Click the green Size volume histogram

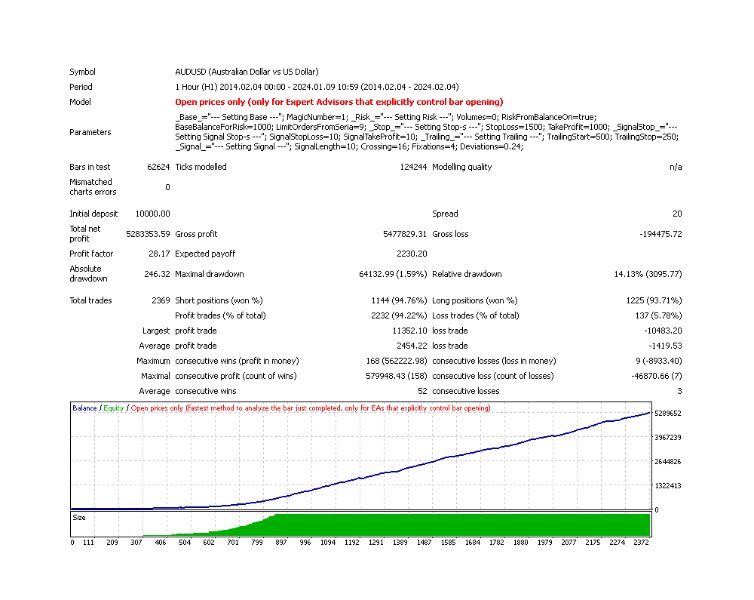click(x=450, y=526)
